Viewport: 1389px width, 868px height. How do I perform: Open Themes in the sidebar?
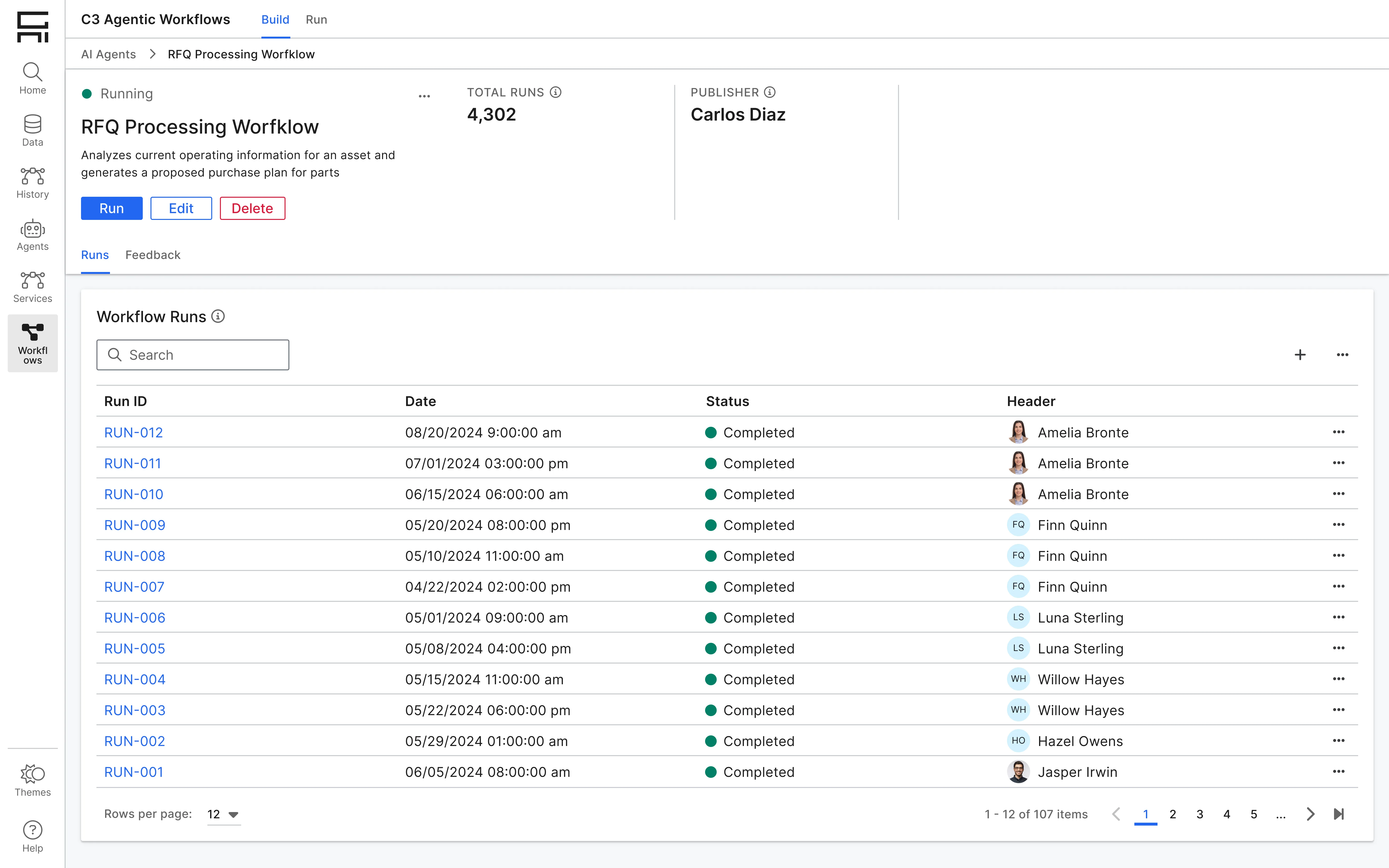33,781
